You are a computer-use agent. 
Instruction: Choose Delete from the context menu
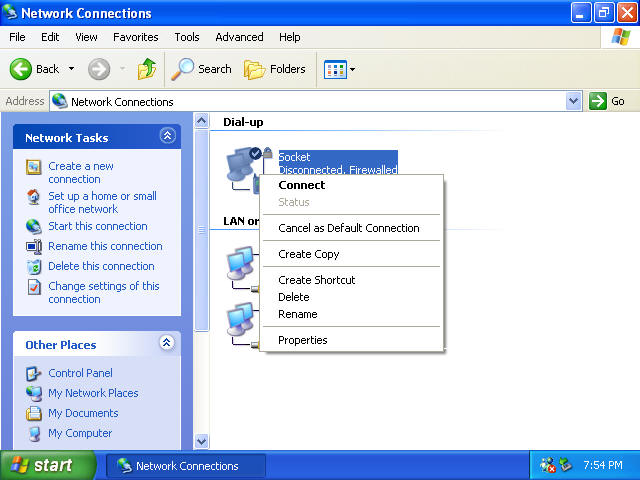(x=352, y=297)
